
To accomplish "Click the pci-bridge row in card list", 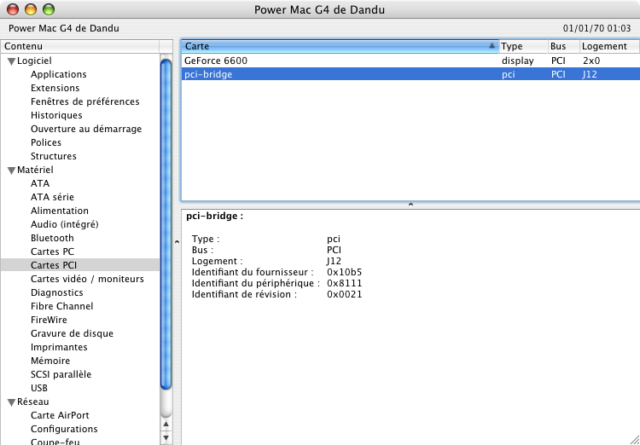I will pos(340,74).
